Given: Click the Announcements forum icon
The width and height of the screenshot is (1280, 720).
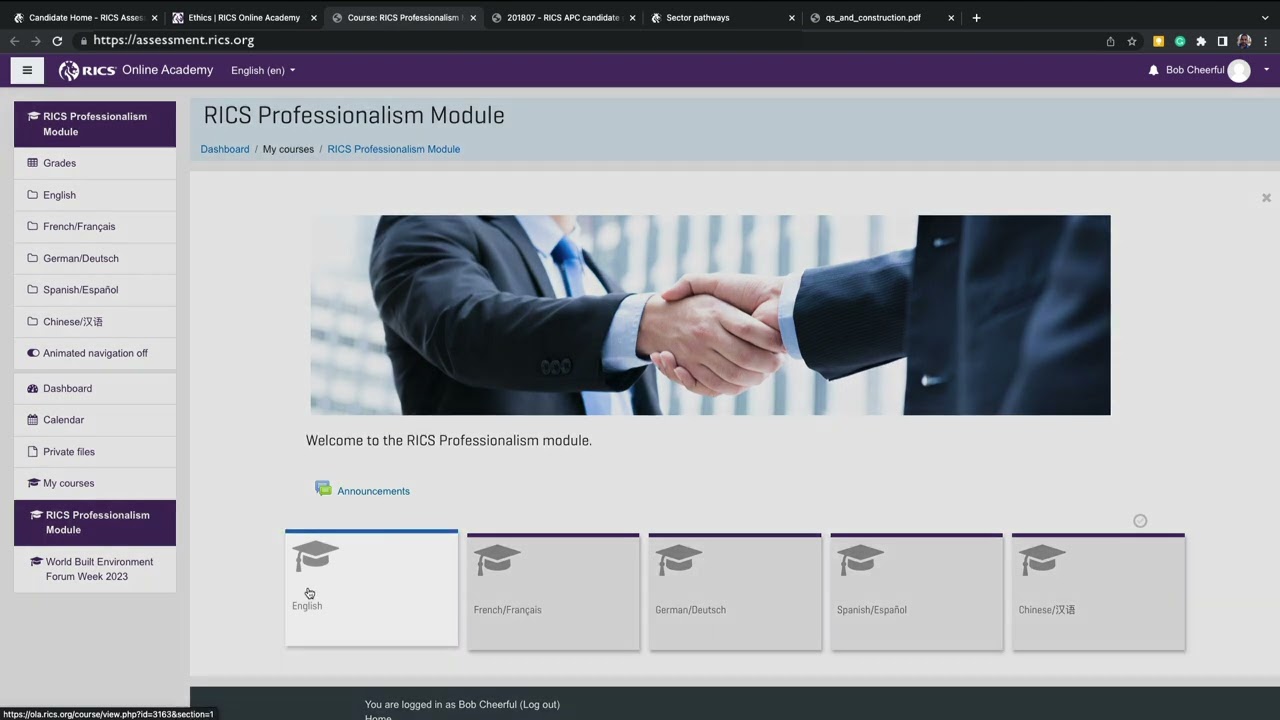Looking at the screenshot, I should (x=323, y=489).
